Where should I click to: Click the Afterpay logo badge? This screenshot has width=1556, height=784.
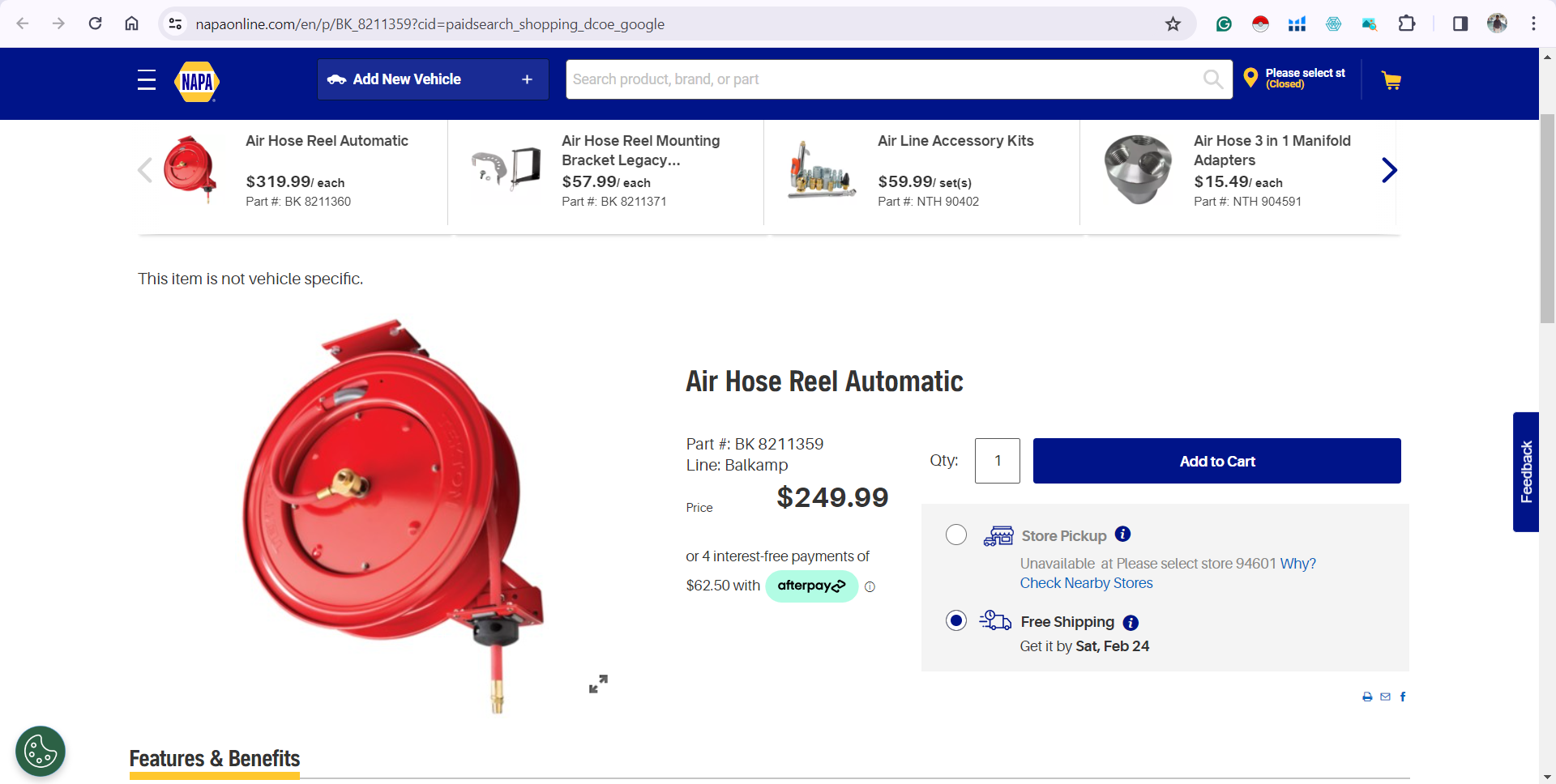point(811,586)
